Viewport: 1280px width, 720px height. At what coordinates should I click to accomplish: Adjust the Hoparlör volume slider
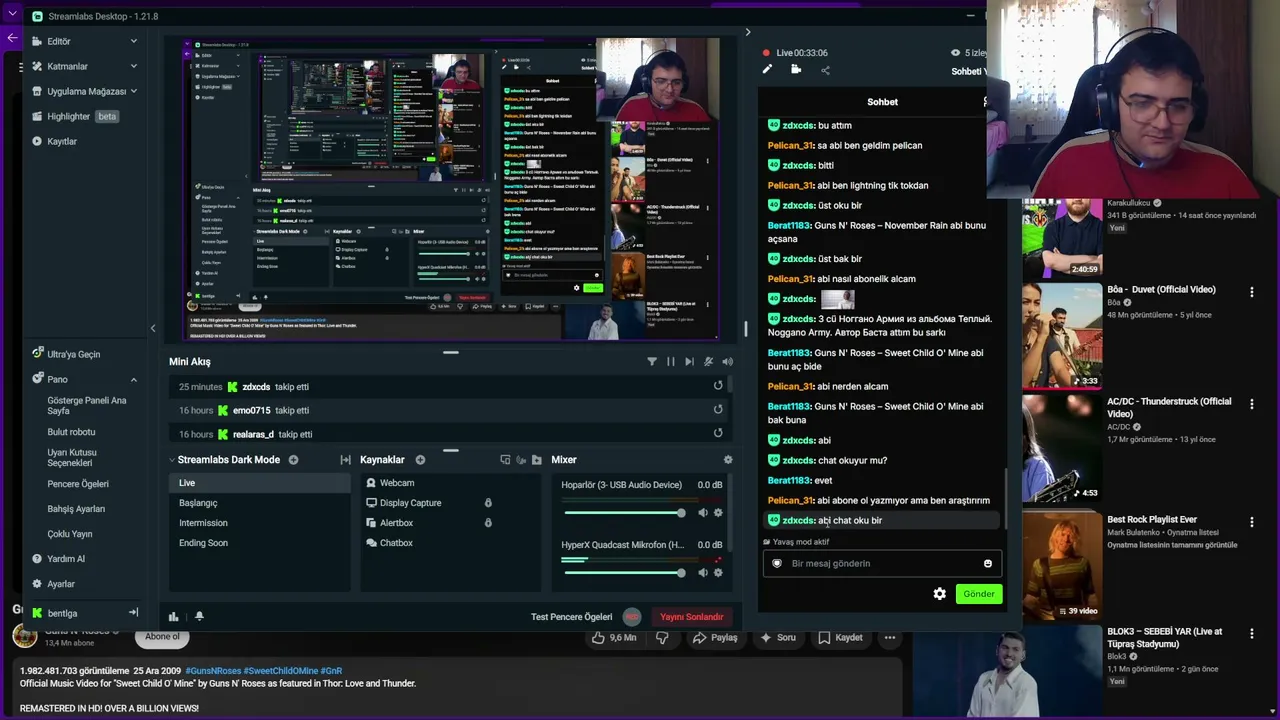tap(625, 513)
